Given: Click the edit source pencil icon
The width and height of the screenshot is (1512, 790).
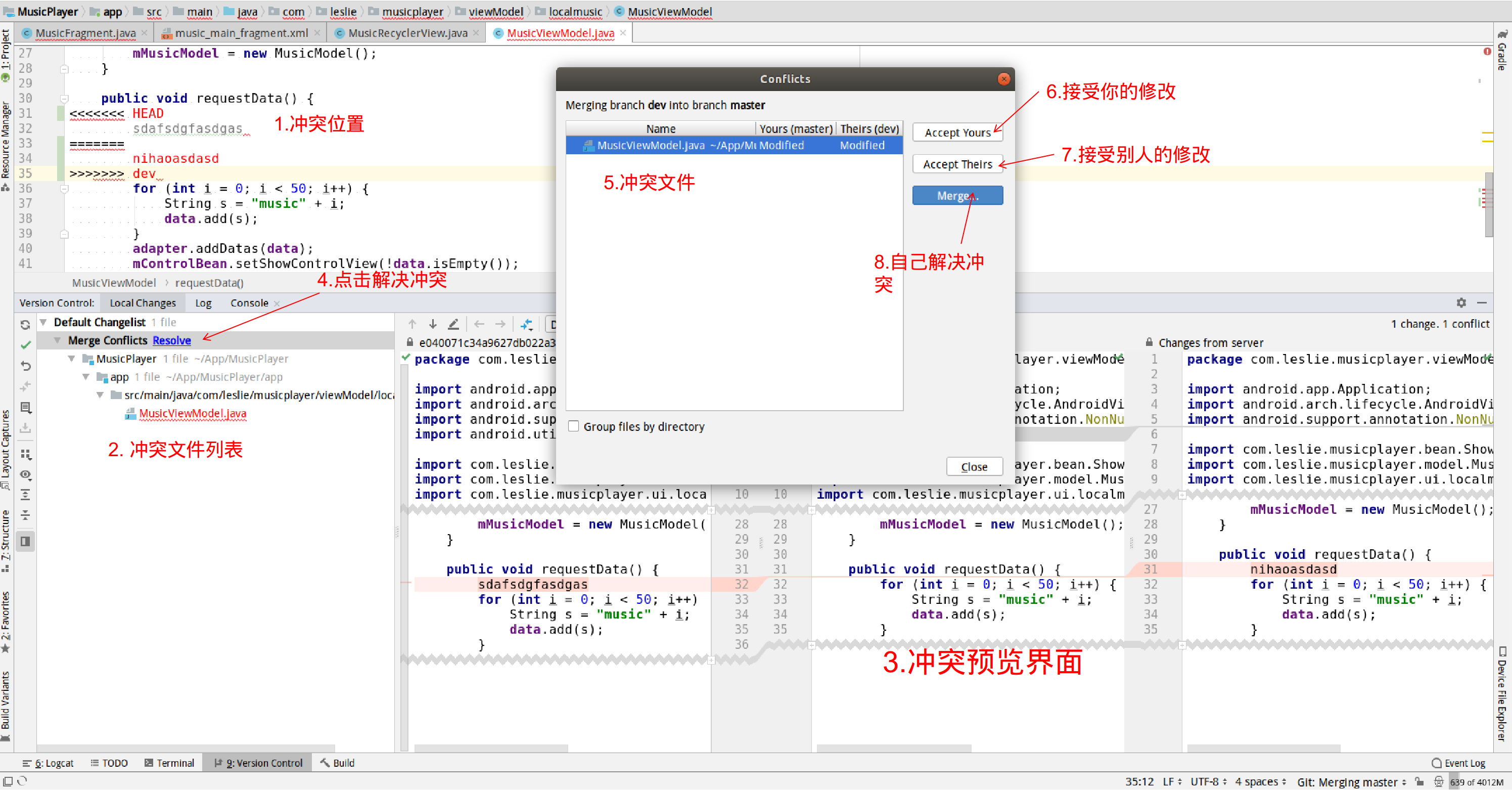Looking at the screenshot, I should [453, 324].
